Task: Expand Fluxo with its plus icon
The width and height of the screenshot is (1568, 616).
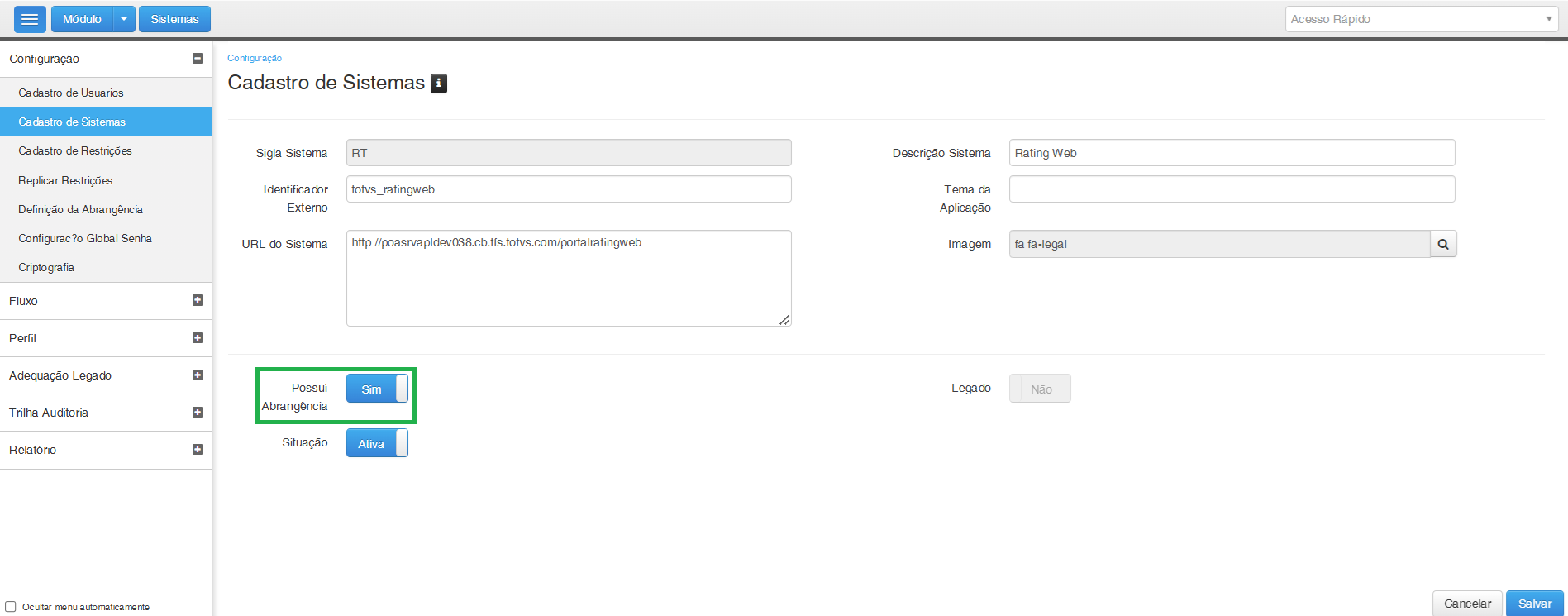Action: click(198, 300)
